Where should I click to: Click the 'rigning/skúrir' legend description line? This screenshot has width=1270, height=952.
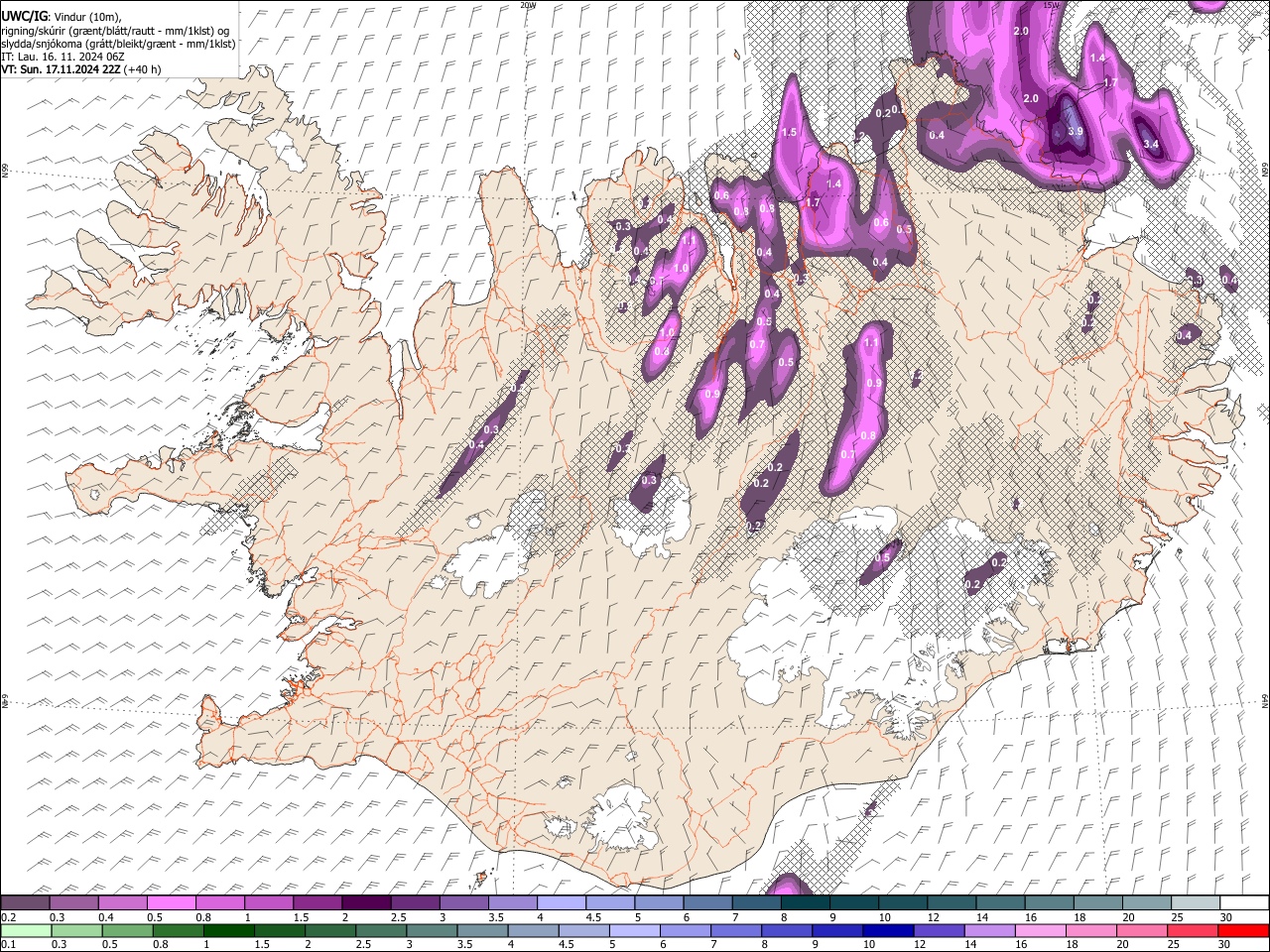pos(114,31)
